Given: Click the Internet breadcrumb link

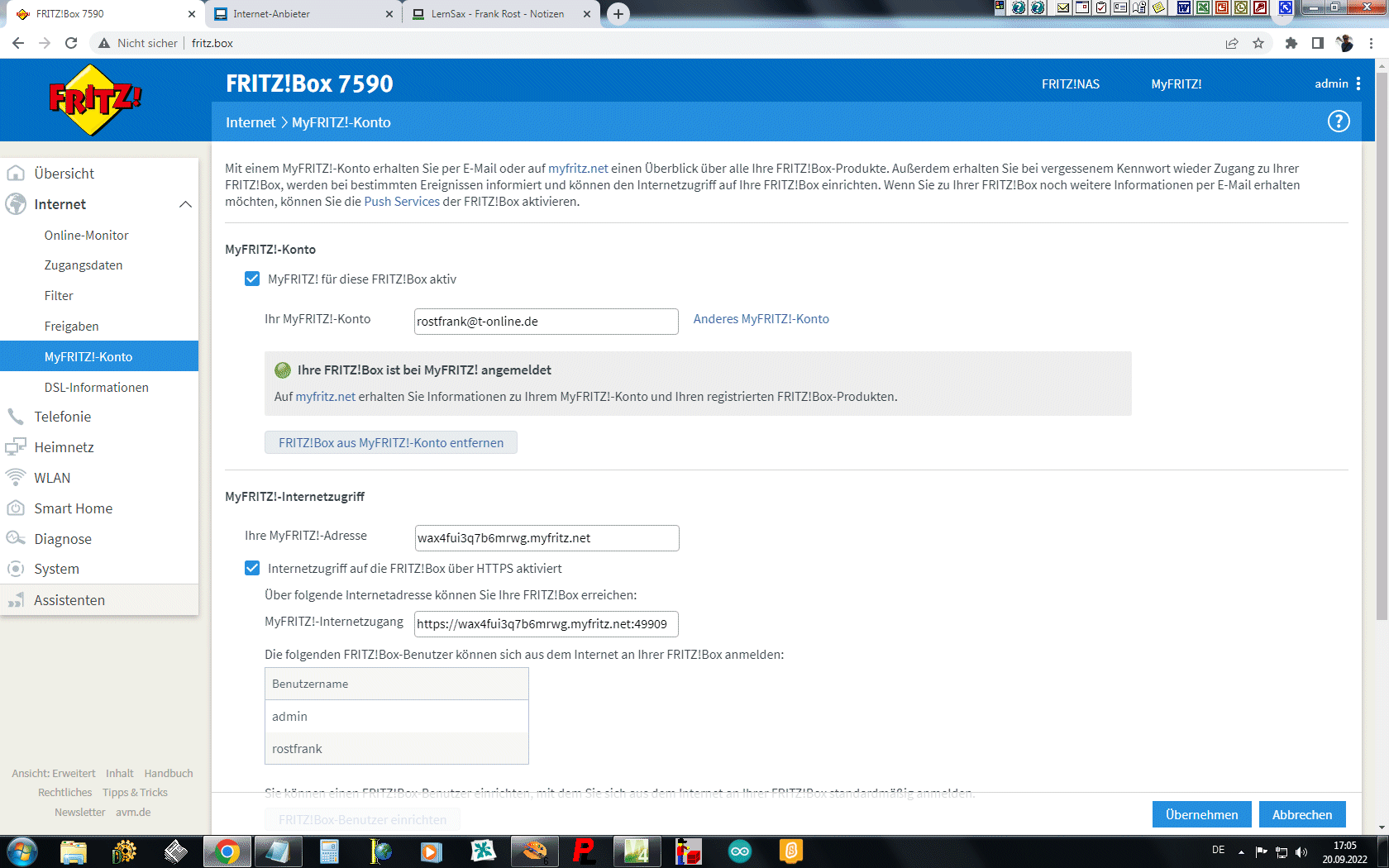Looking at the screenshot, I should (x=251, y=122).
